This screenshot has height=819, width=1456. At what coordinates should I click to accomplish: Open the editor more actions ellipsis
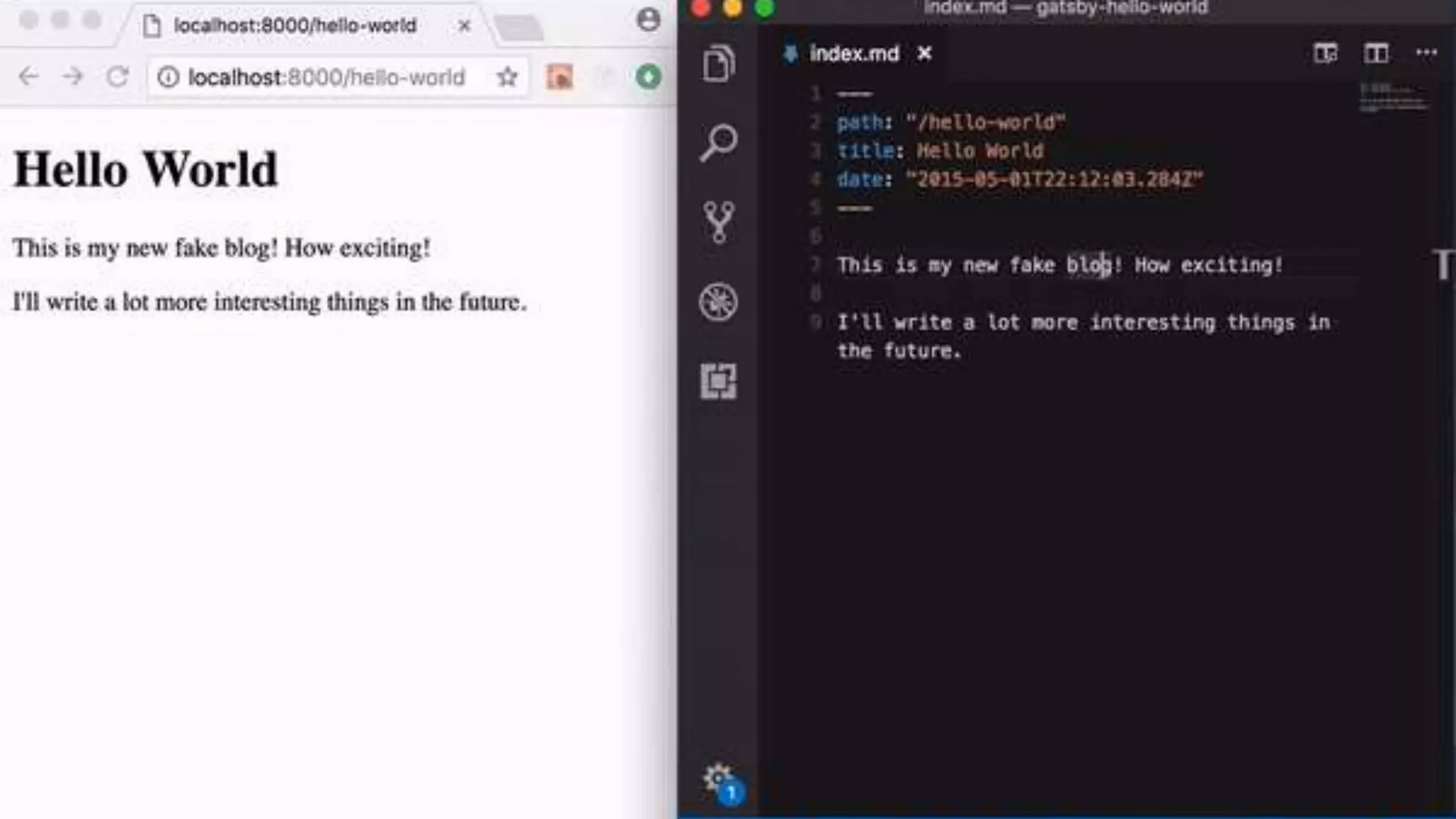(x=1426, y=53)
